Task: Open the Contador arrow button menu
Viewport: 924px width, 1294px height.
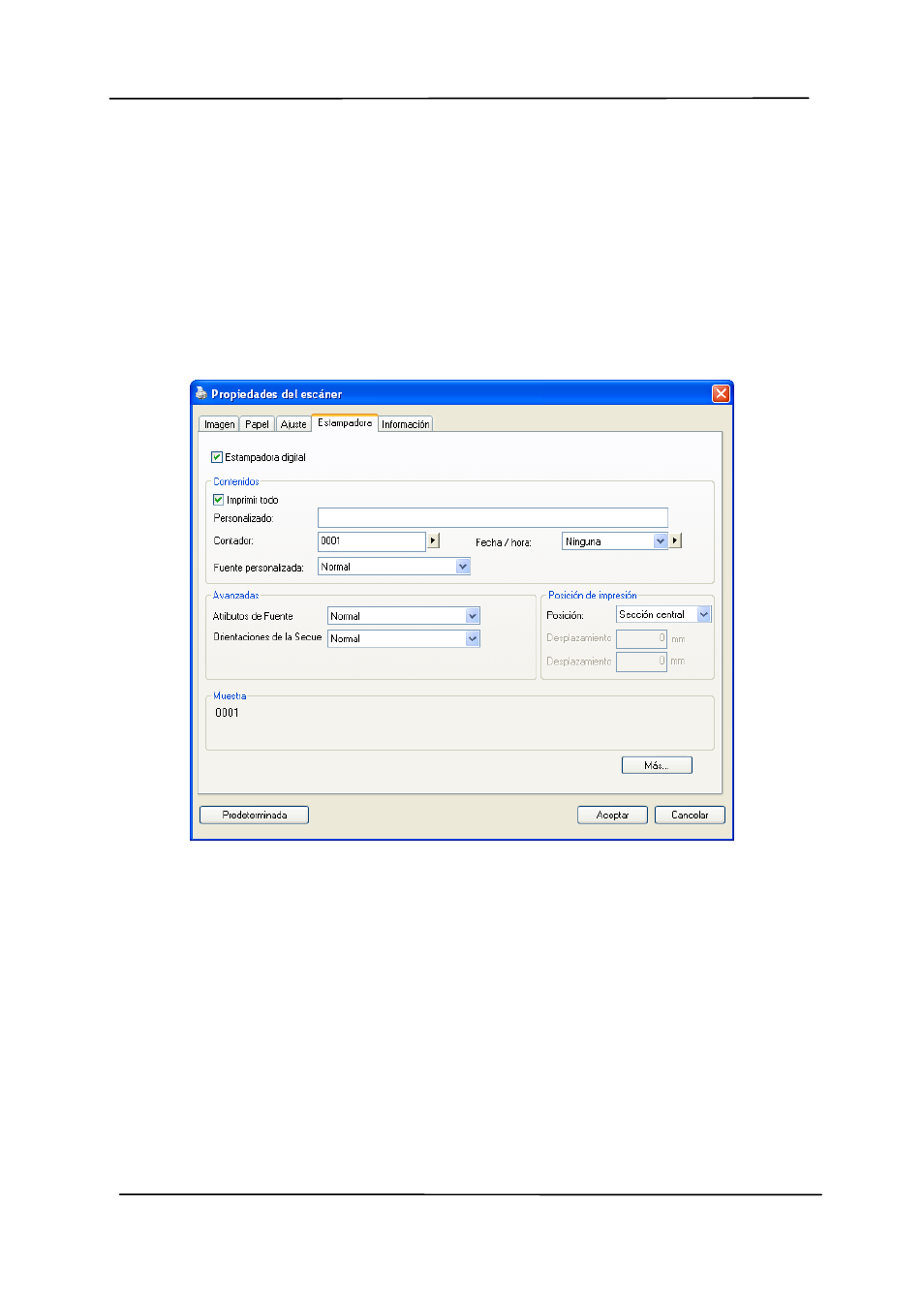Action: [433, 541]
